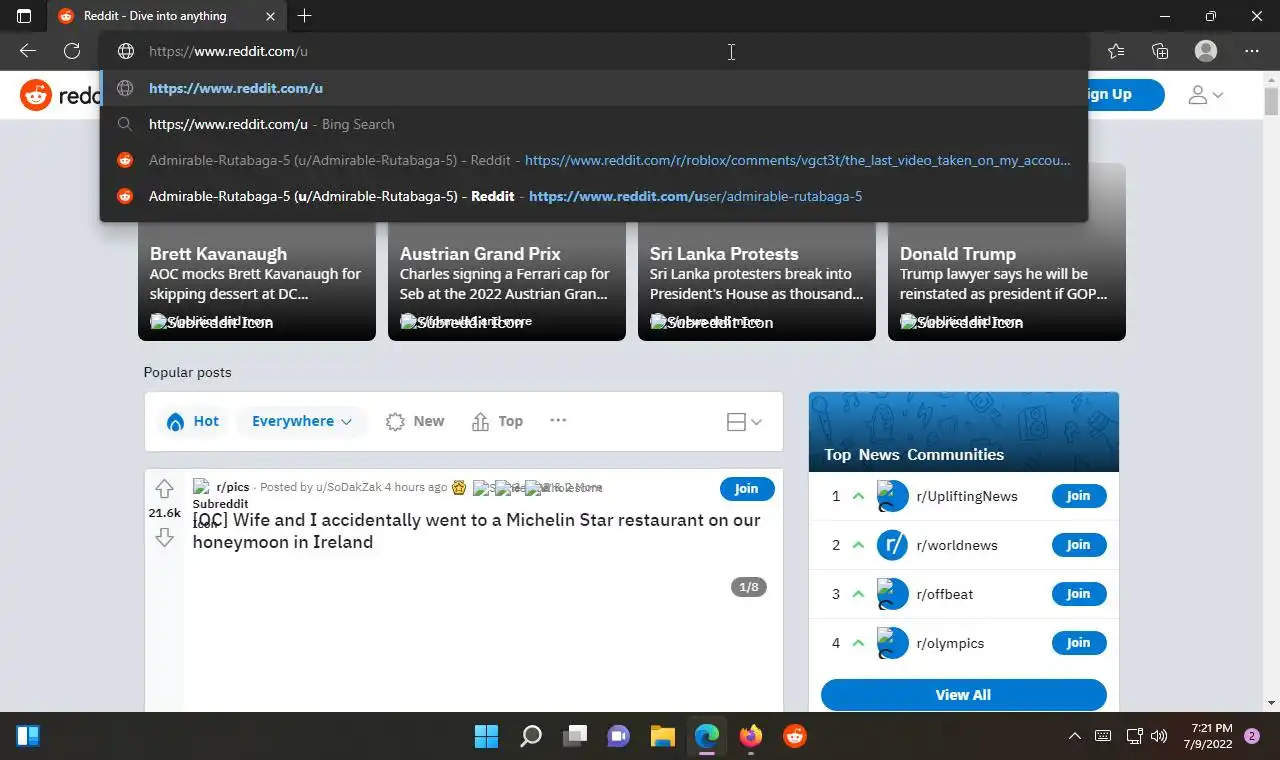Open the r/worldnews community

957,545
